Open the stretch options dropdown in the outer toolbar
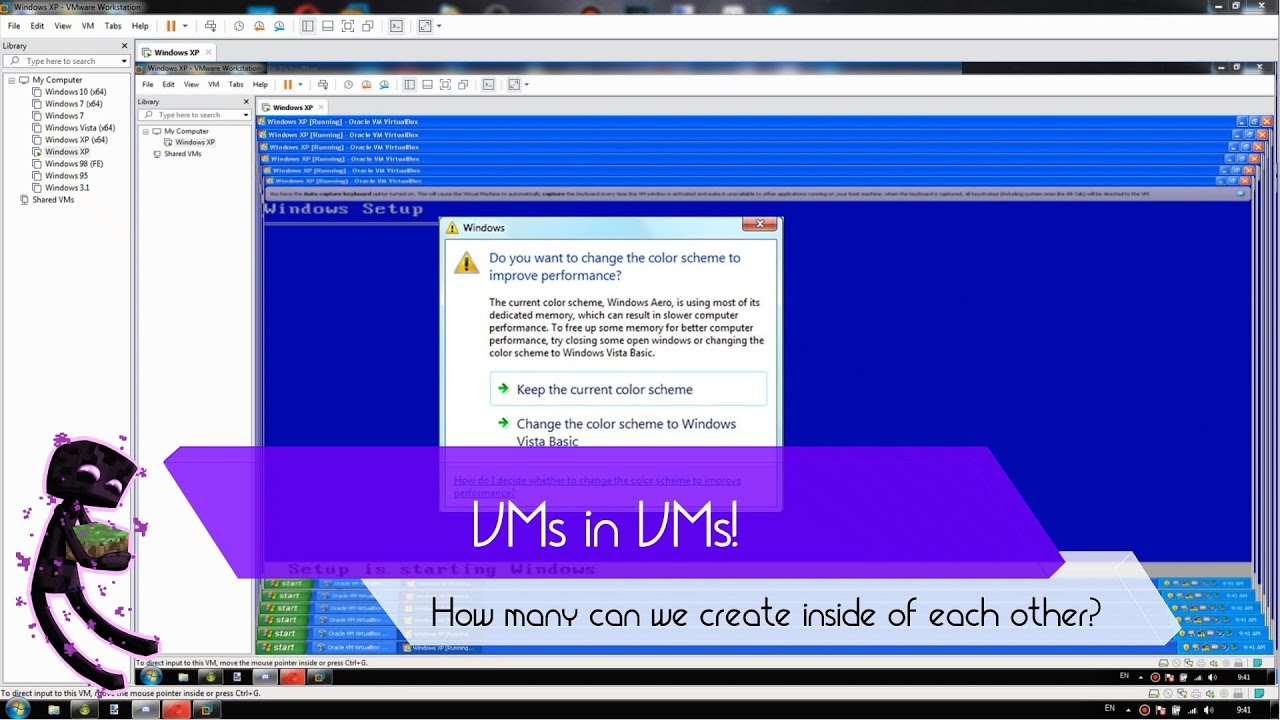 (439, 26)
